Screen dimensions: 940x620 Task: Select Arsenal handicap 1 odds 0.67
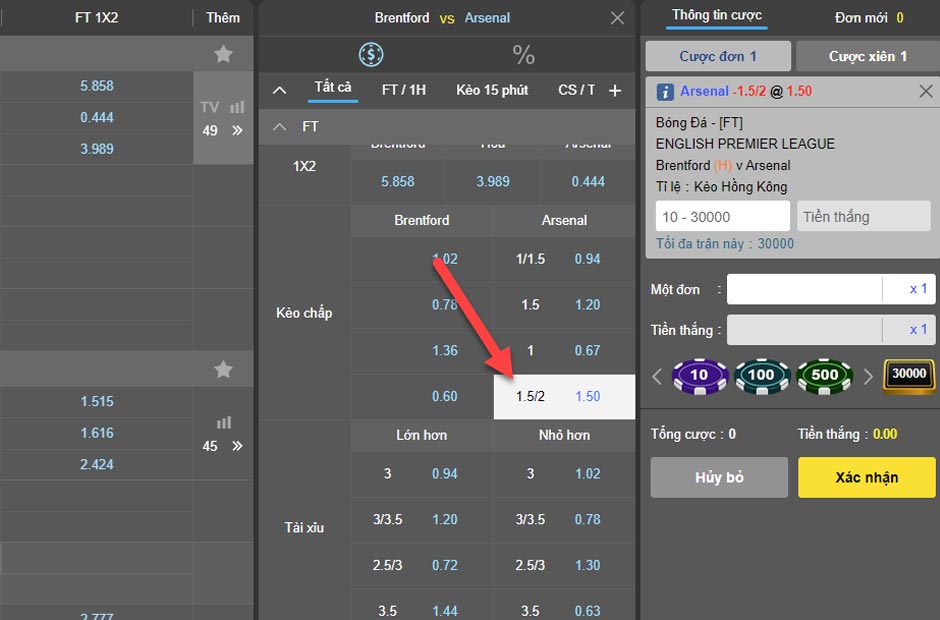click(564, 350)
